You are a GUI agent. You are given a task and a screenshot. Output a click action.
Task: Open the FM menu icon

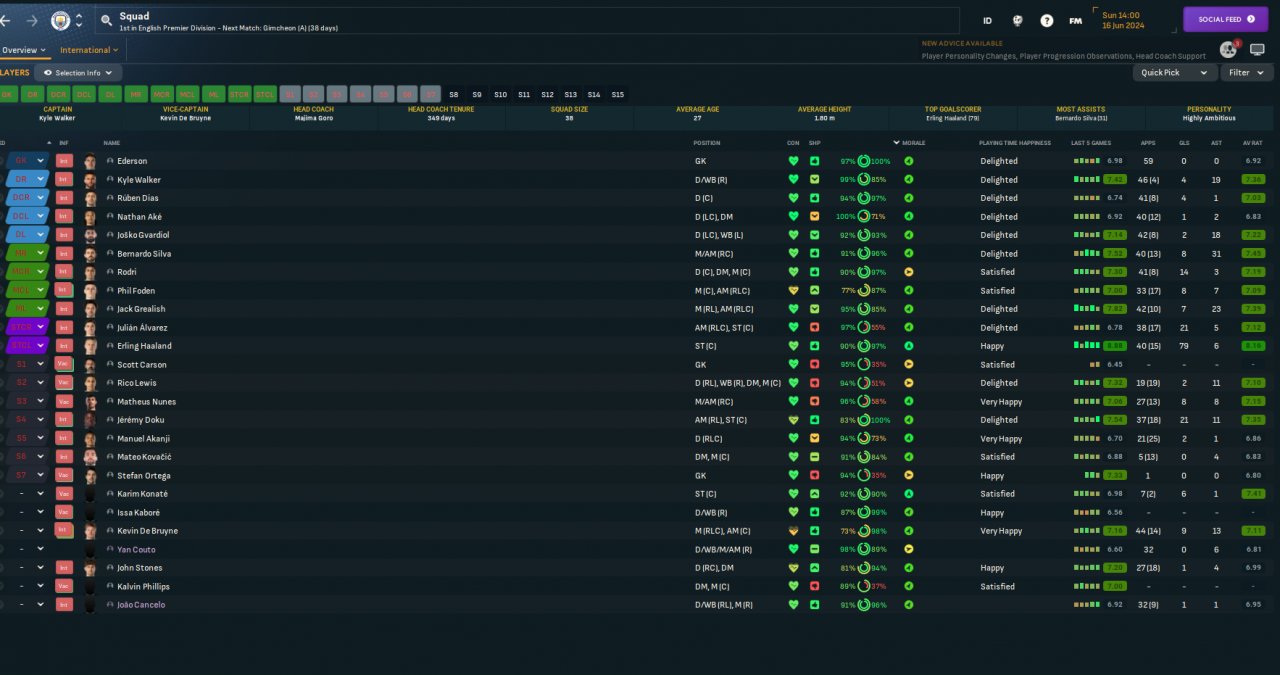coord(1075,20)
